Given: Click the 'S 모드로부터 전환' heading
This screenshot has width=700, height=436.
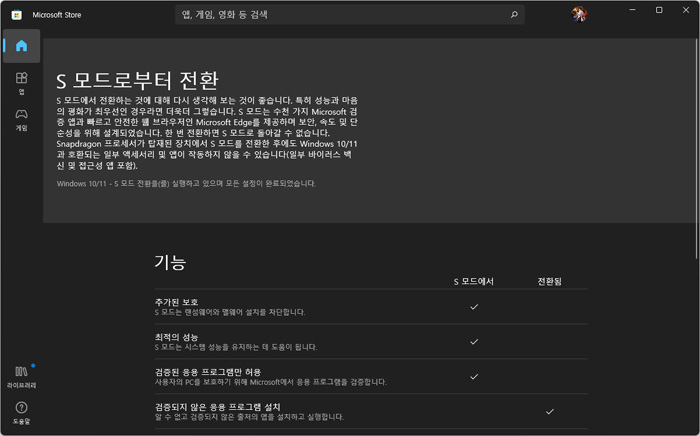Looking at the screenshot, I should 138,80.
